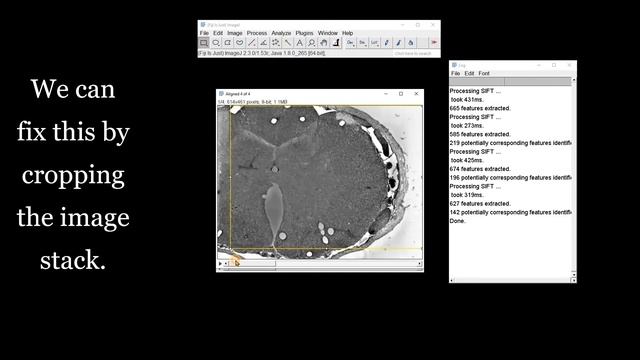Select the Multi-point tool
Image resolution: width=640 pixels, height=360 pixels.
pos(276,43)
